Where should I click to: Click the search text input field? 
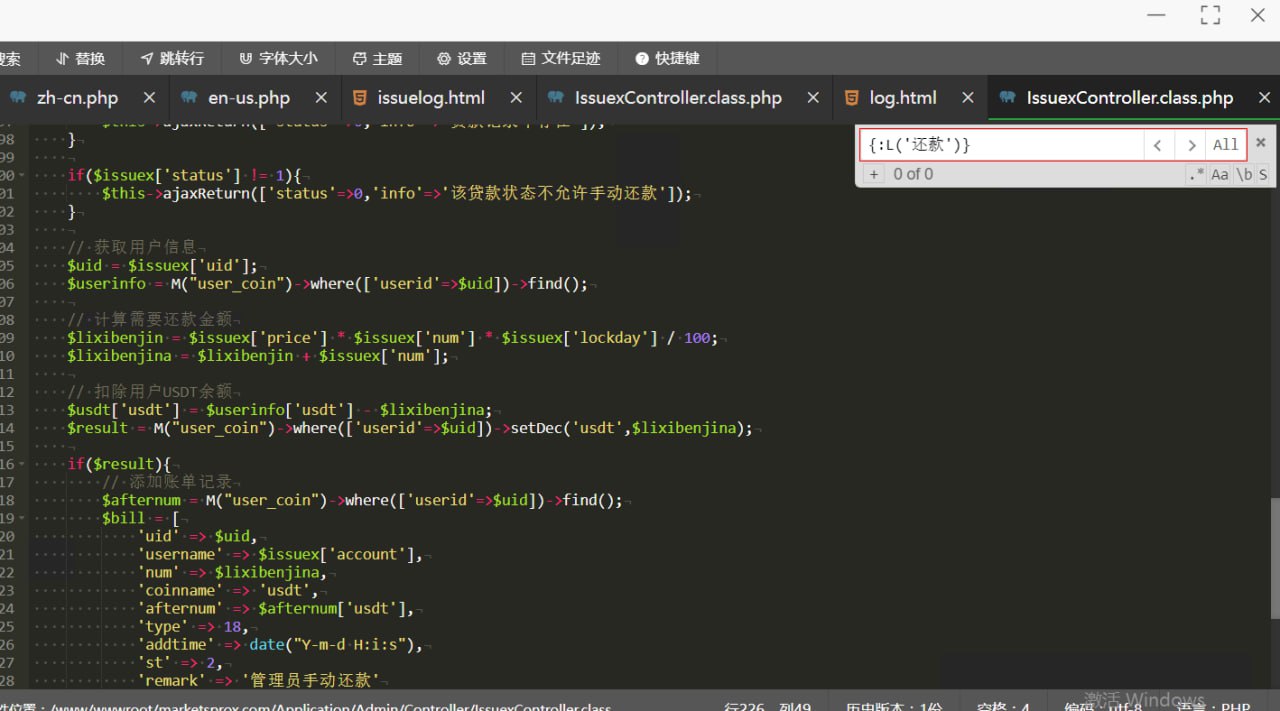click(1000, 145)
